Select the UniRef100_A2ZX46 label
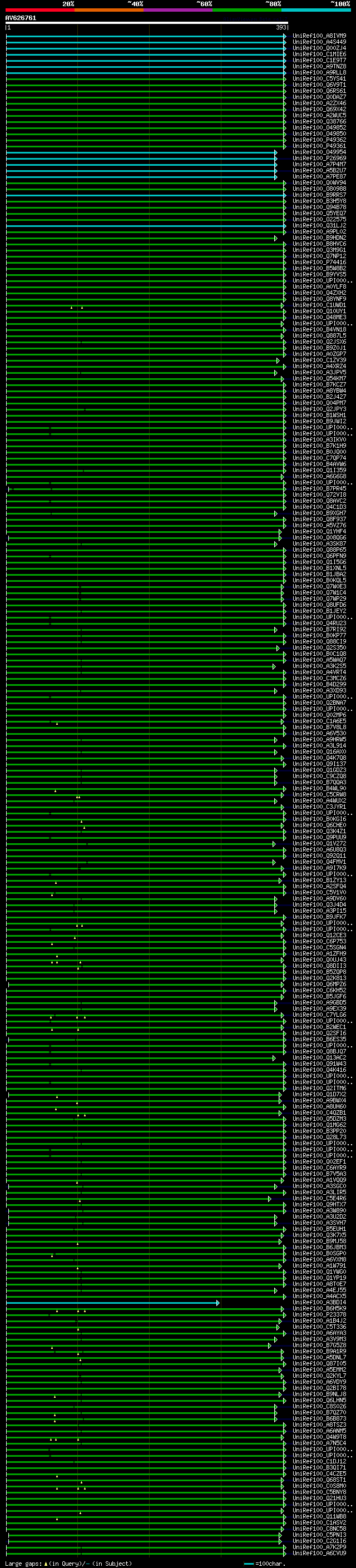Screen dimensions: 356x1568 pyautogui.click(x=319, y=103)
